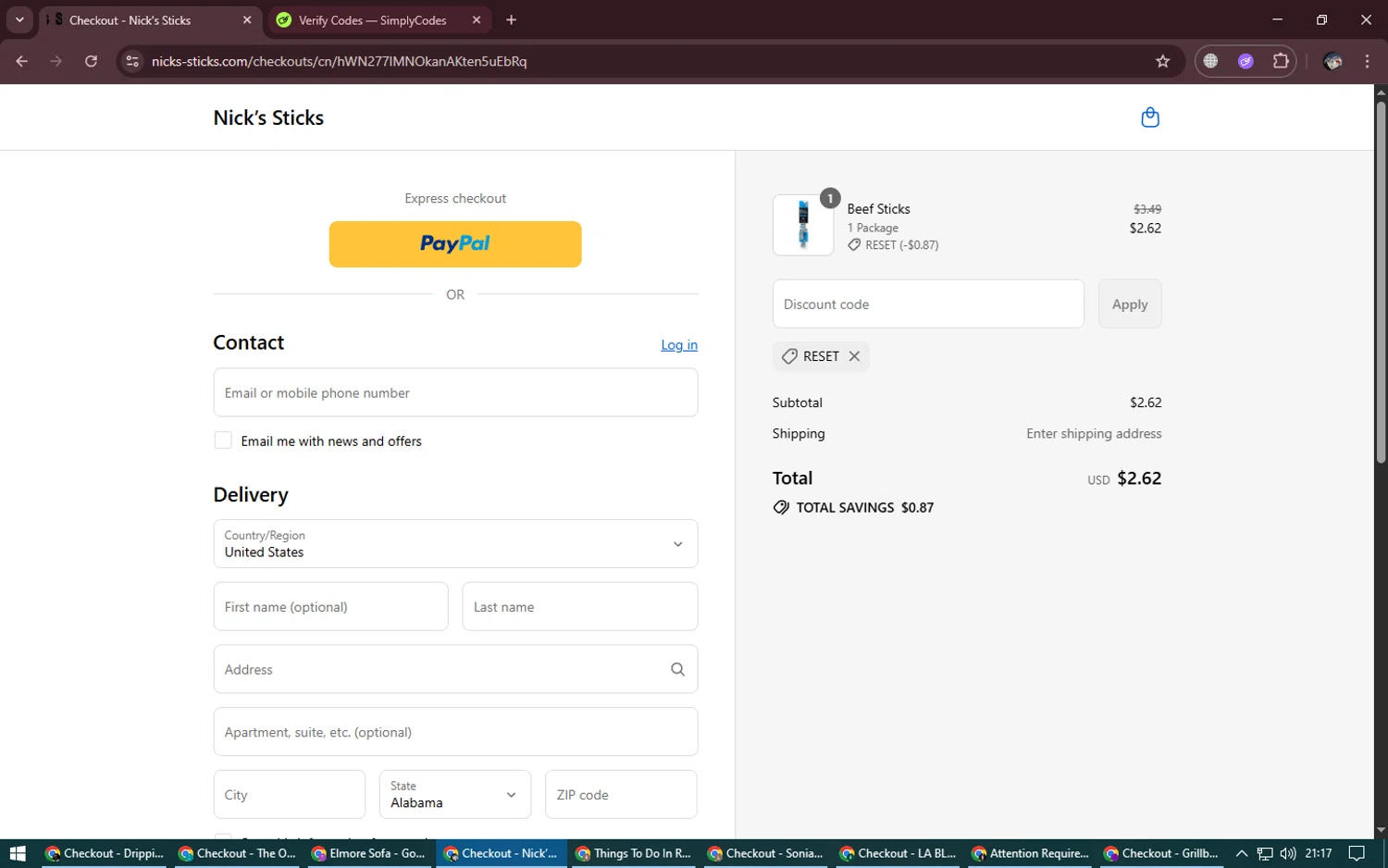Screen dimensions: 1388x868
Task: Open Checkout - Sonia taskbar window
Action: [765, 853]
